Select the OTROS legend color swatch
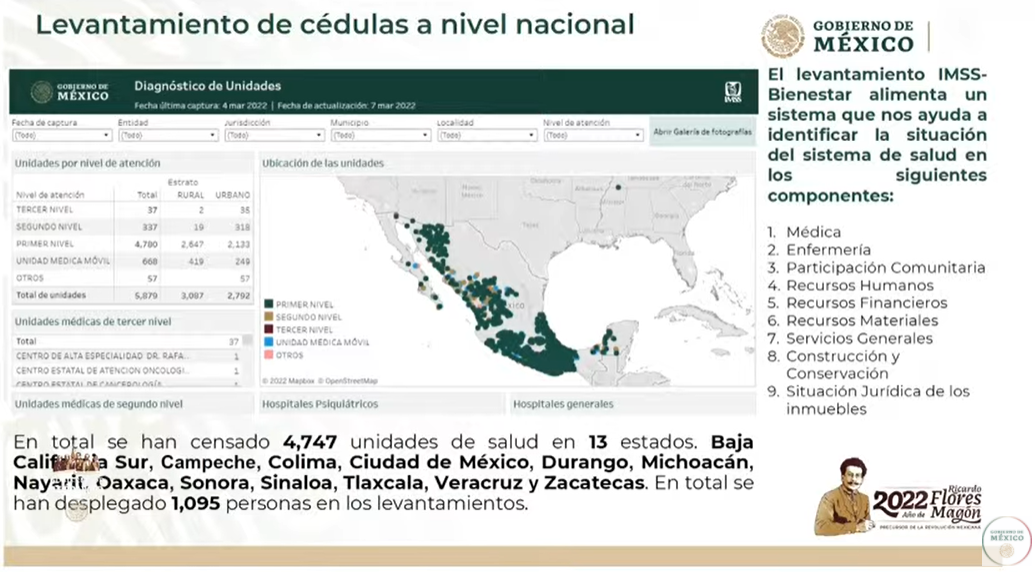This screenshot has width=1035, height=572. (269, 355)
